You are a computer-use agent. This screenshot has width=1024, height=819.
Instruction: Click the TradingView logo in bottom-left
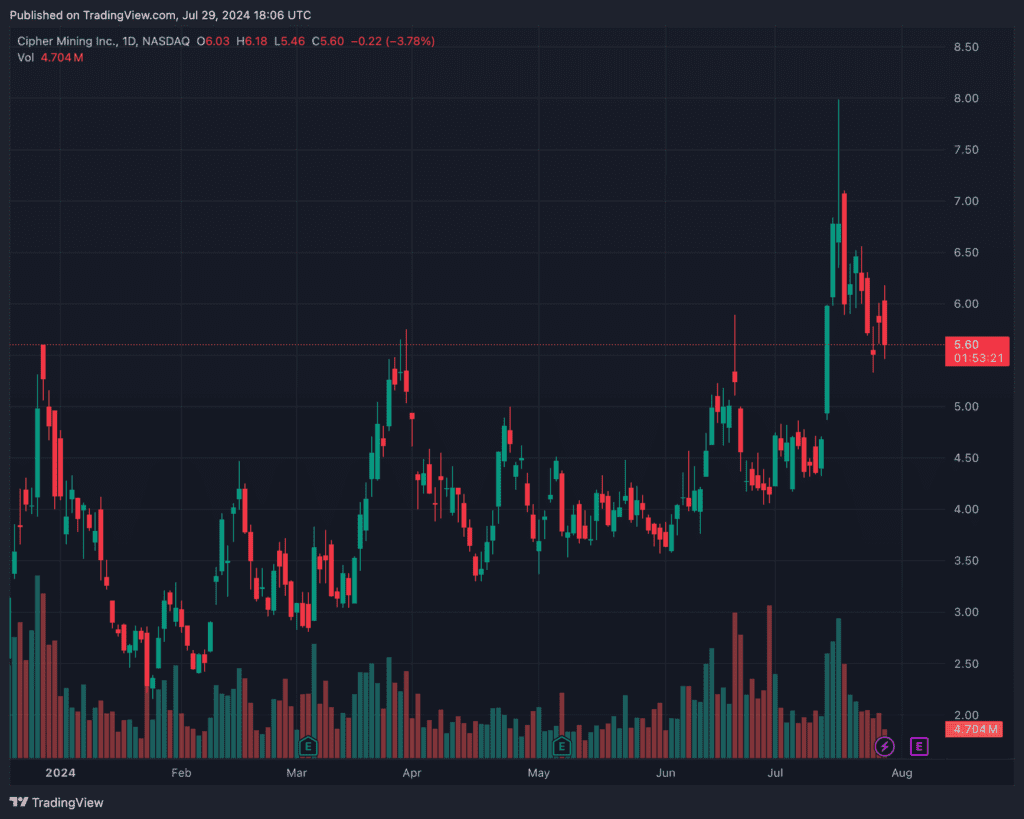[x=56, y=802]
